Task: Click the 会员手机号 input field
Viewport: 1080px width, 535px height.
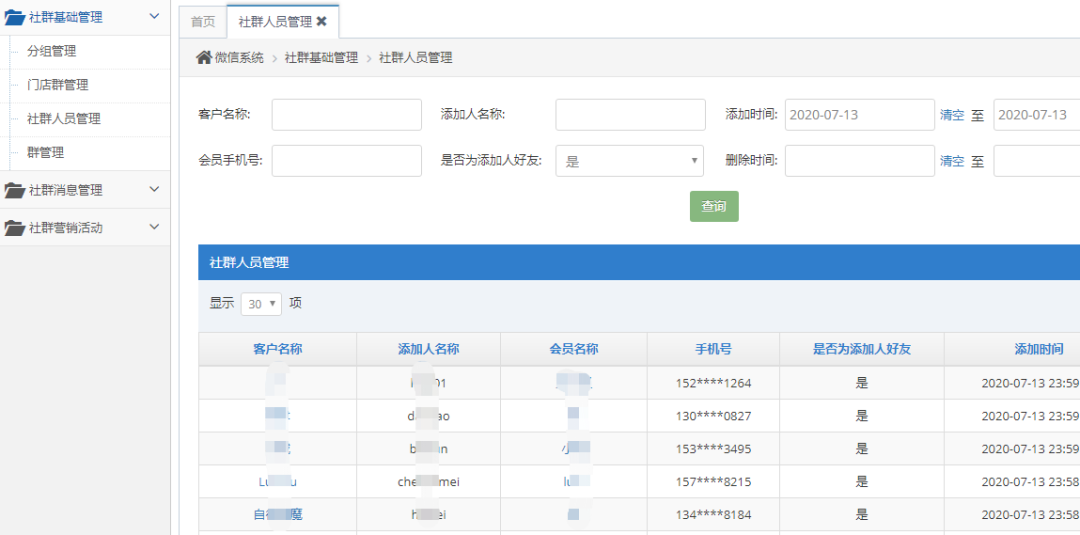Action: coord(346,161)
